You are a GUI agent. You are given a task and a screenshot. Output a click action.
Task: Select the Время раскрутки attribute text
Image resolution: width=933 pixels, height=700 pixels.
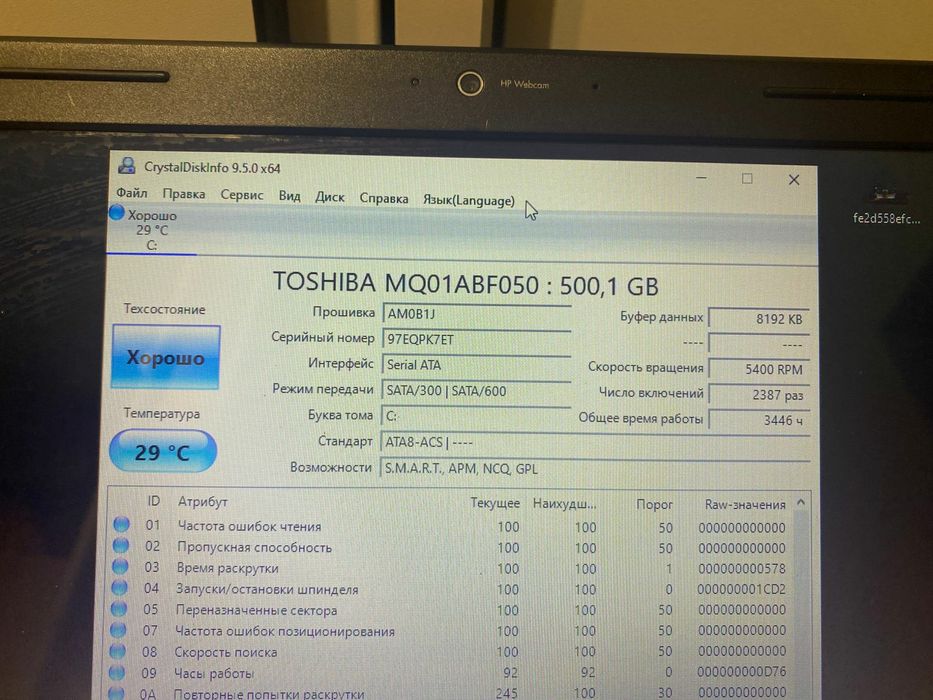(x=227, y=568)
